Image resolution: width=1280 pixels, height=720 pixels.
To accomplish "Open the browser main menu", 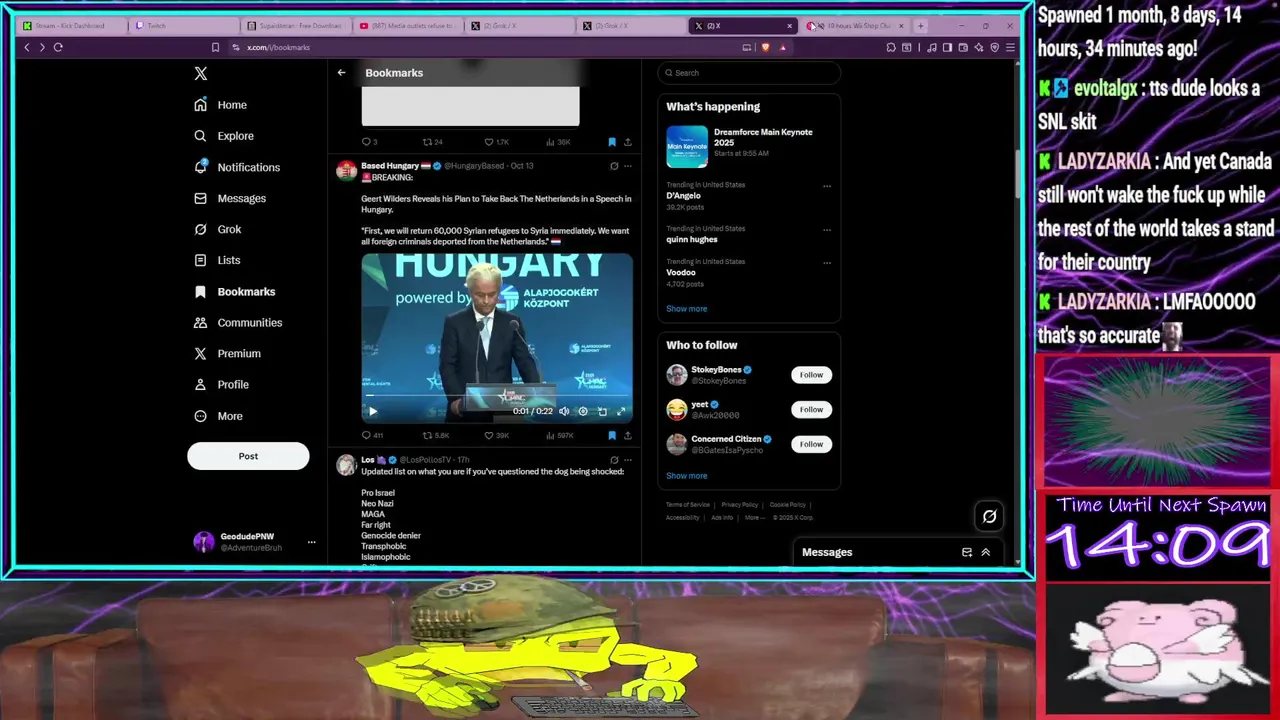I will click(x=1011, y=47).
